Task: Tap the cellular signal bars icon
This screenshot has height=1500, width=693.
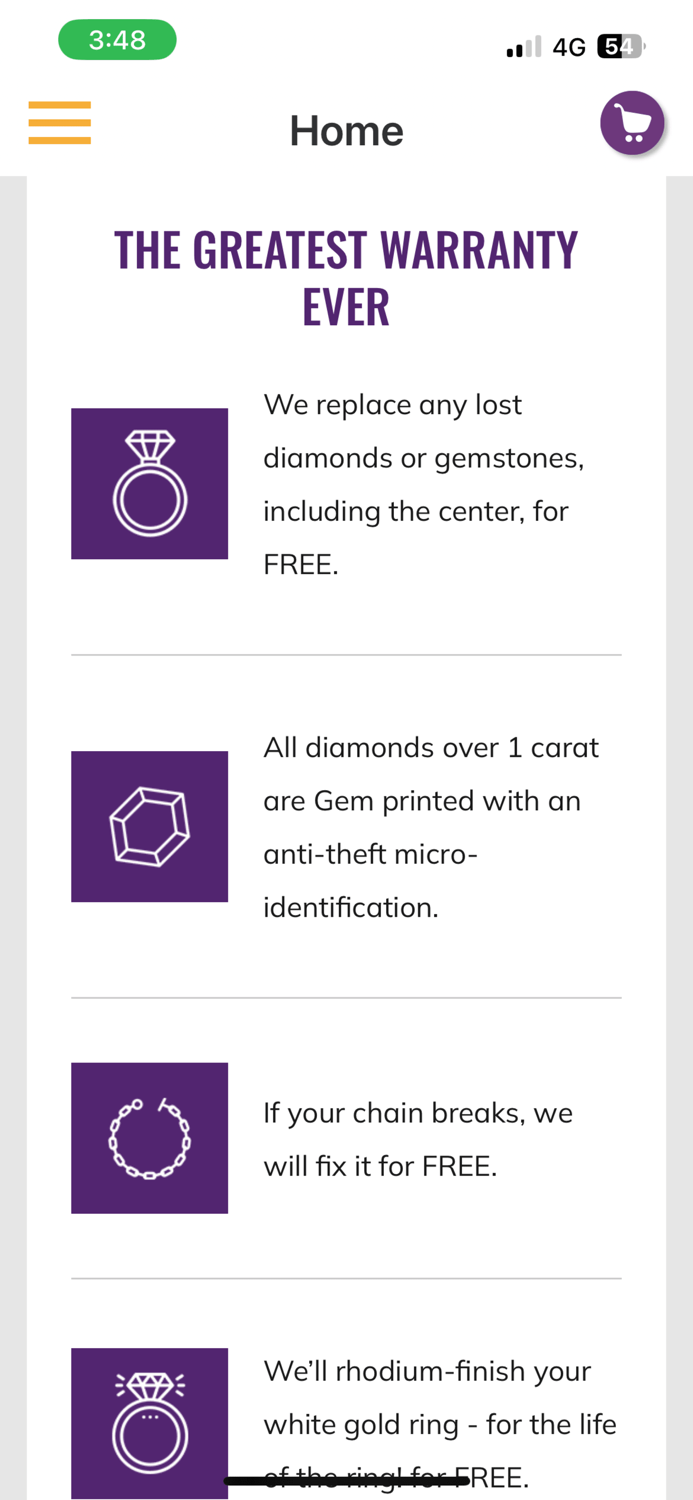Action: pos(521,44)
